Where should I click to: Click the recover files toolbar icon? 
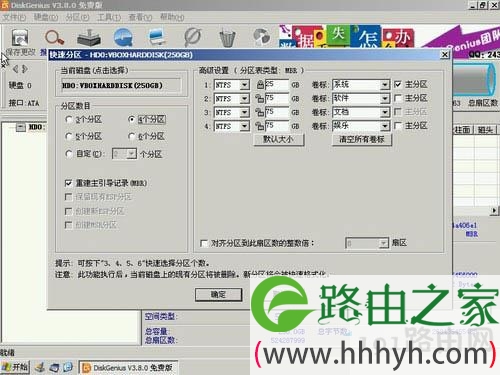(89, 38)
